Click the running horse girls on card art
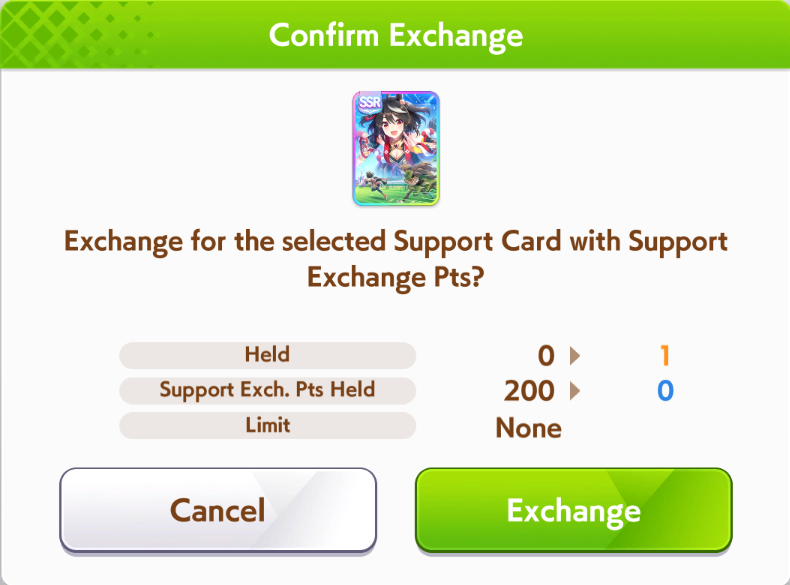Image resolution: width=790 pixels, height=585 pixels. pos(398,182)
